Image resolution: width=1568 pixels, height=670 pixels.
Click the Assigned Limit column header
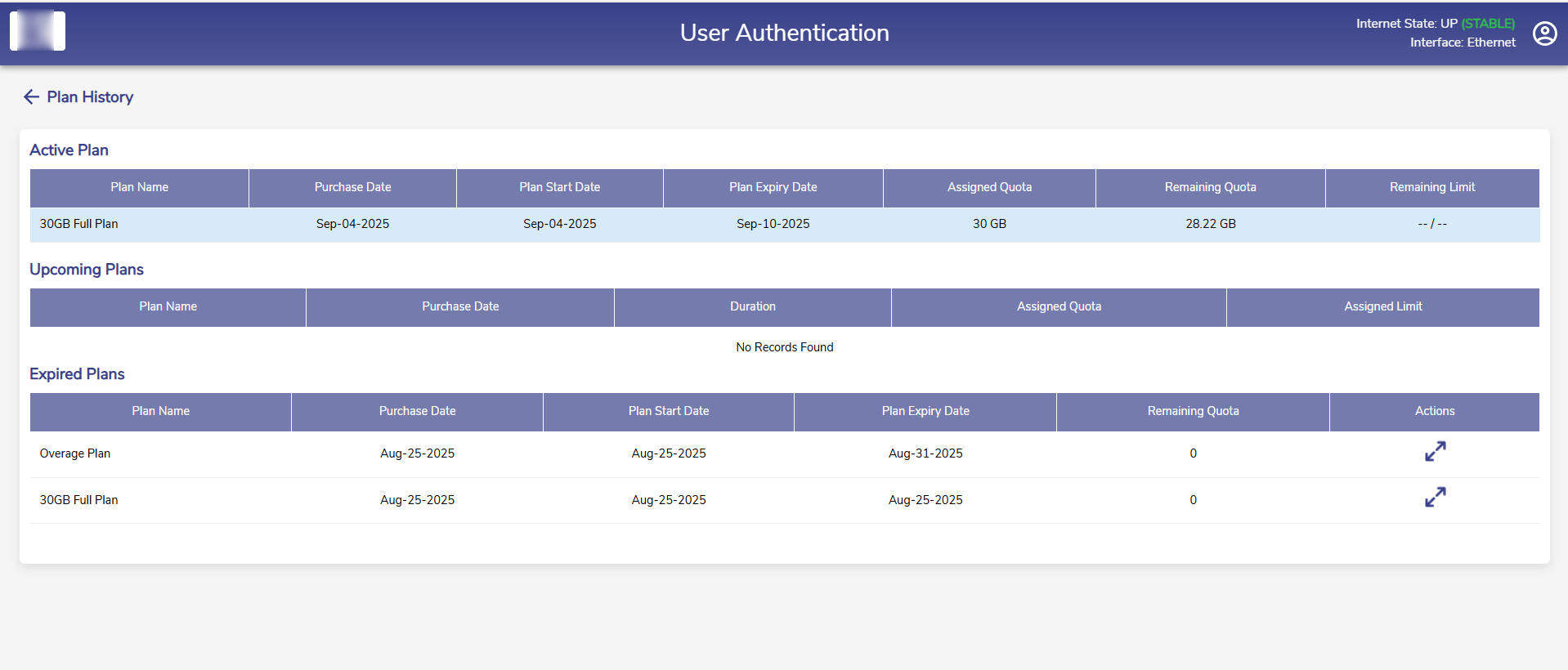click(1382, 306)
